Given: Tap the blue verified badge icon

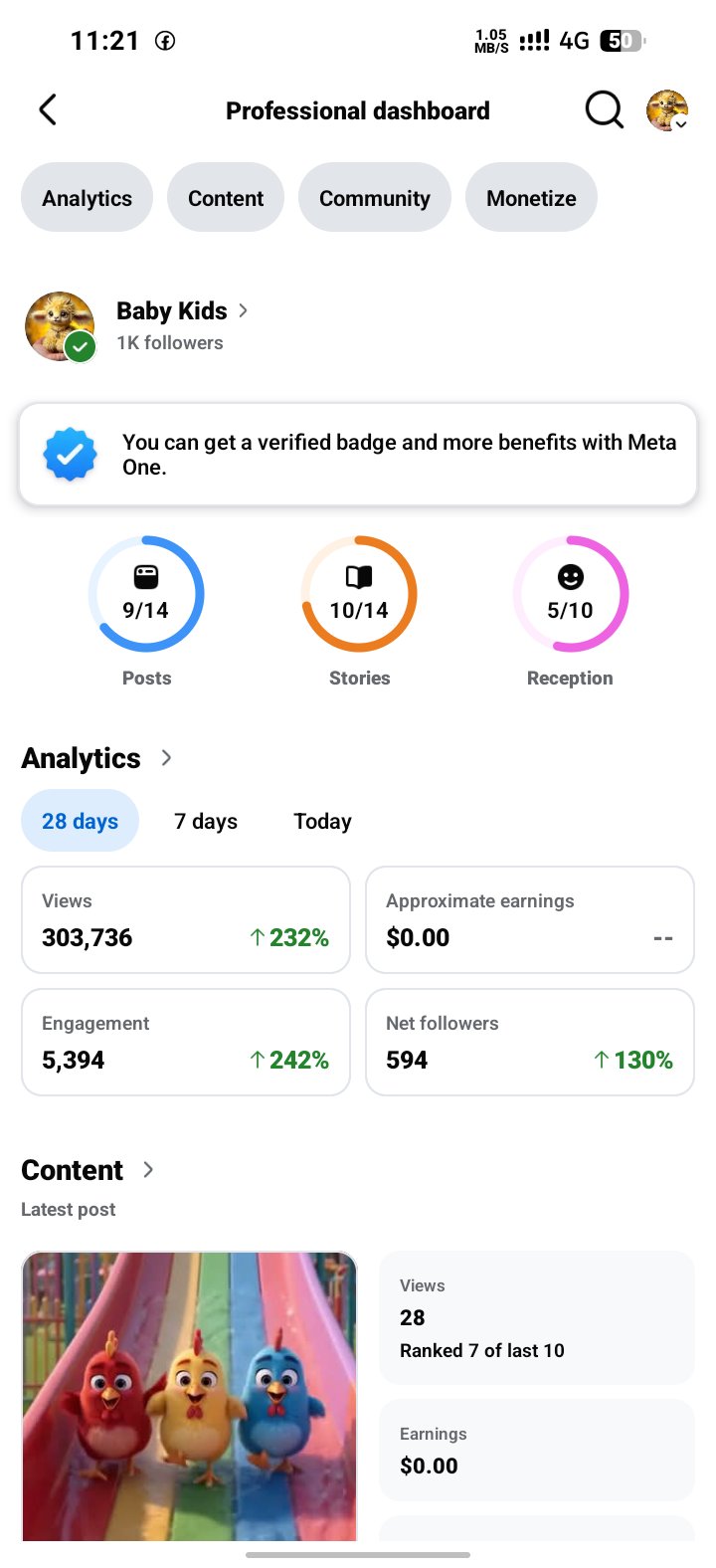Looking at the screenshot, I should coord(70,455).
